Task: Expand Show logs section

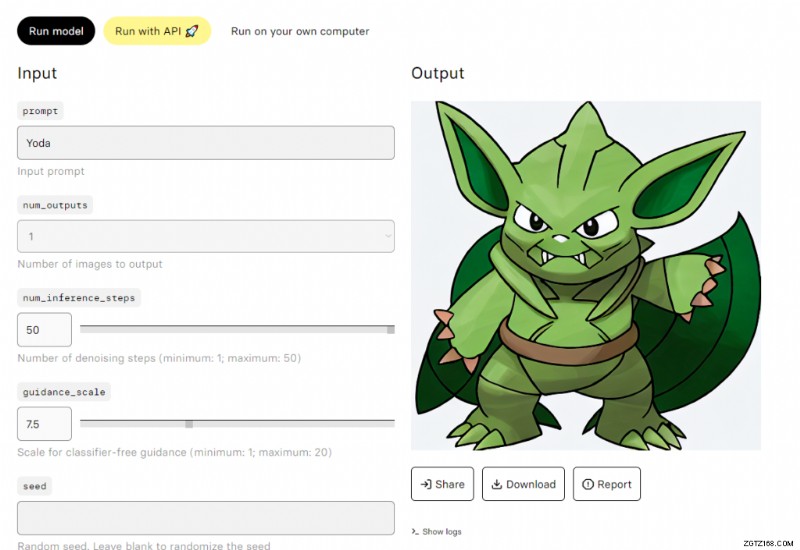Action: click(x=441, y=532)
